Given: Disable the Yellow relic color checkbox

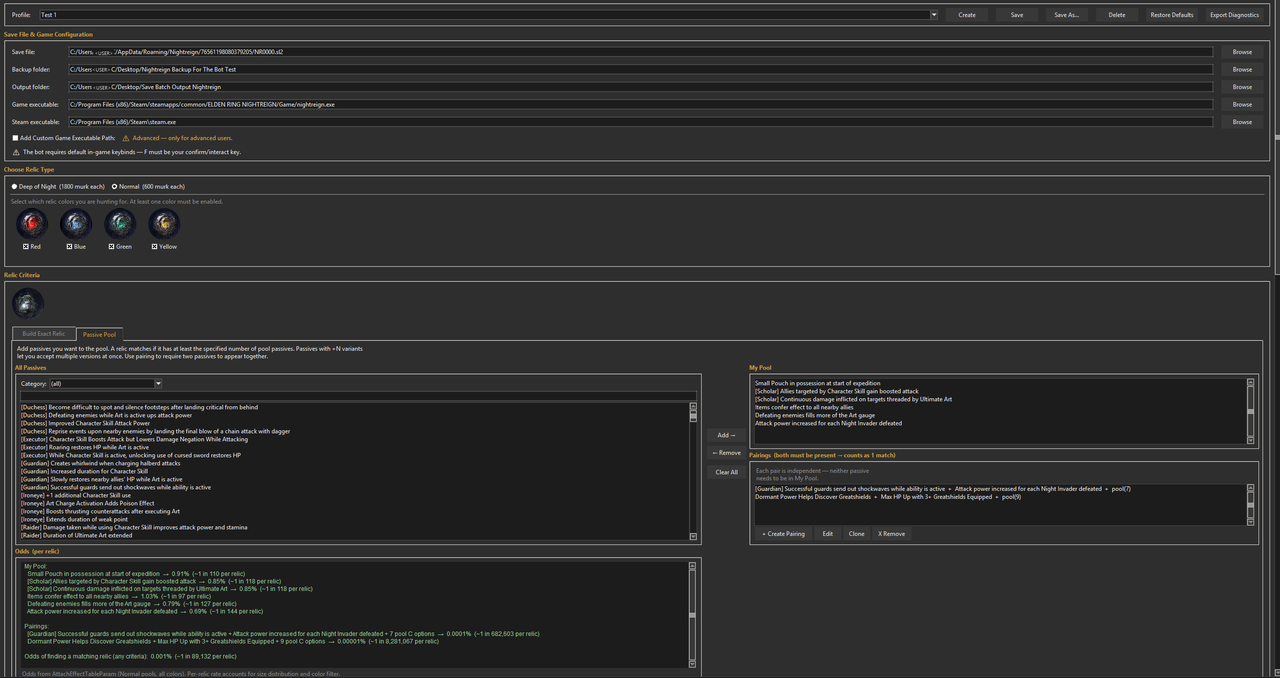Looking at the screenshot, I should click(x=154, y=246).
